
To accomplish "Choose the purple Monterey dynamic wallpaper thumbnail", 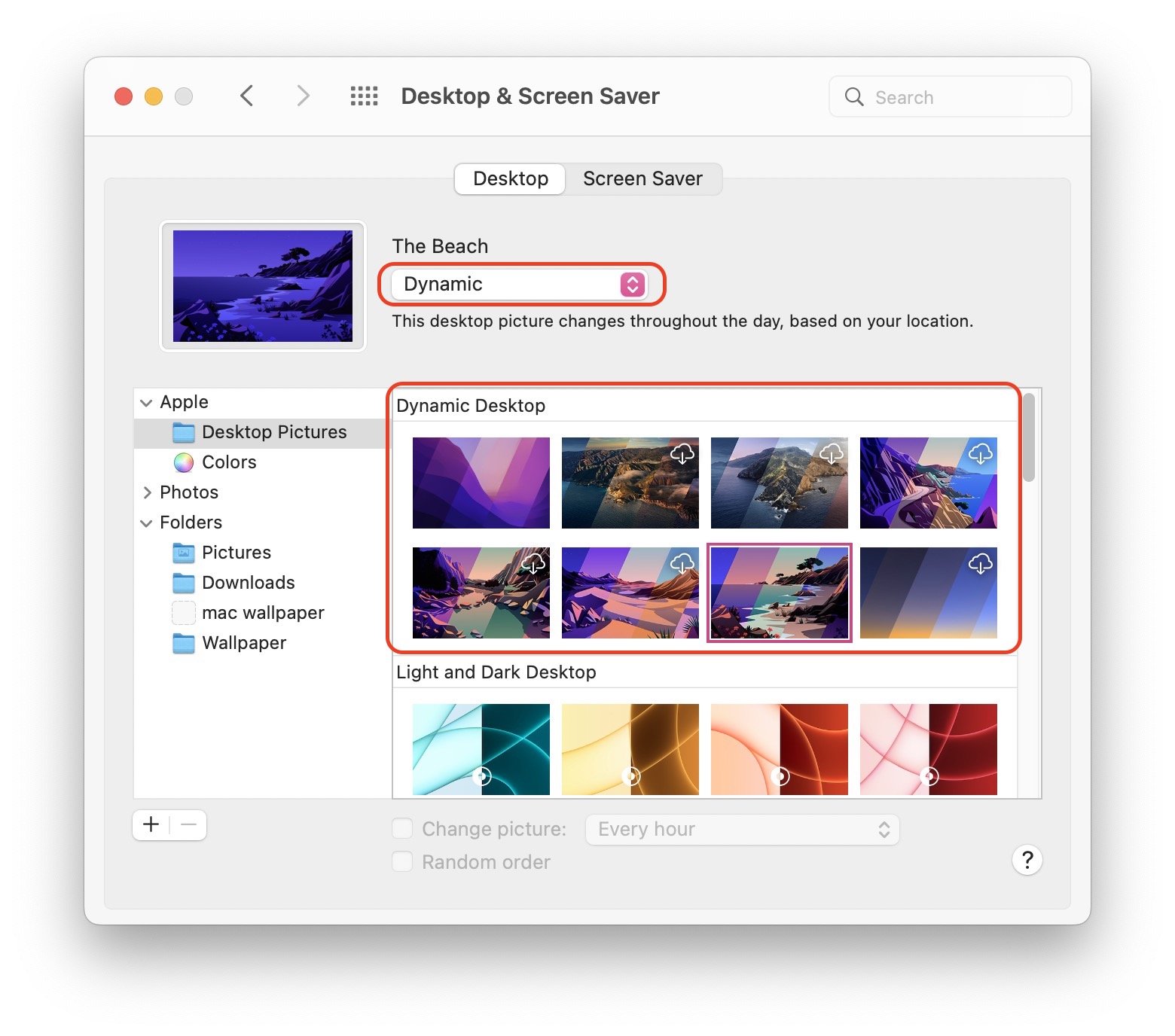I will pyautogui.click(x=481, y=483).
